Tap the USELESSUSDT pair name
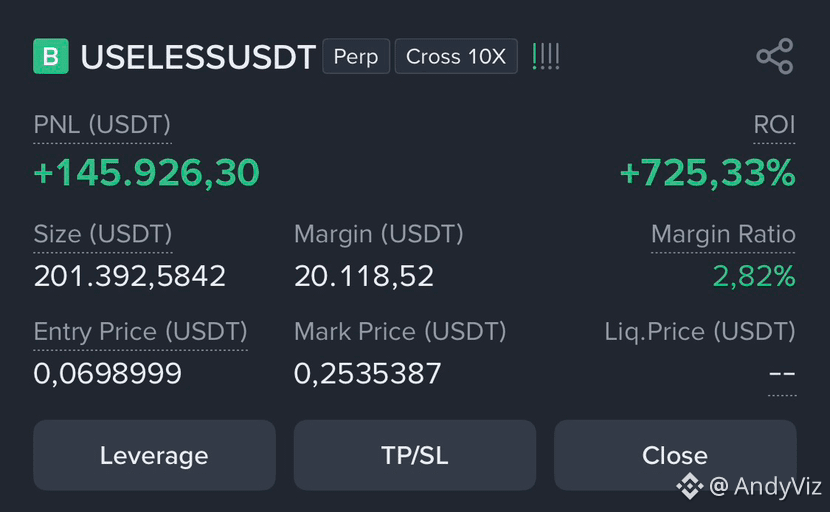The height and width of the screenshot is (512, 830). click(x=198, y=57)
